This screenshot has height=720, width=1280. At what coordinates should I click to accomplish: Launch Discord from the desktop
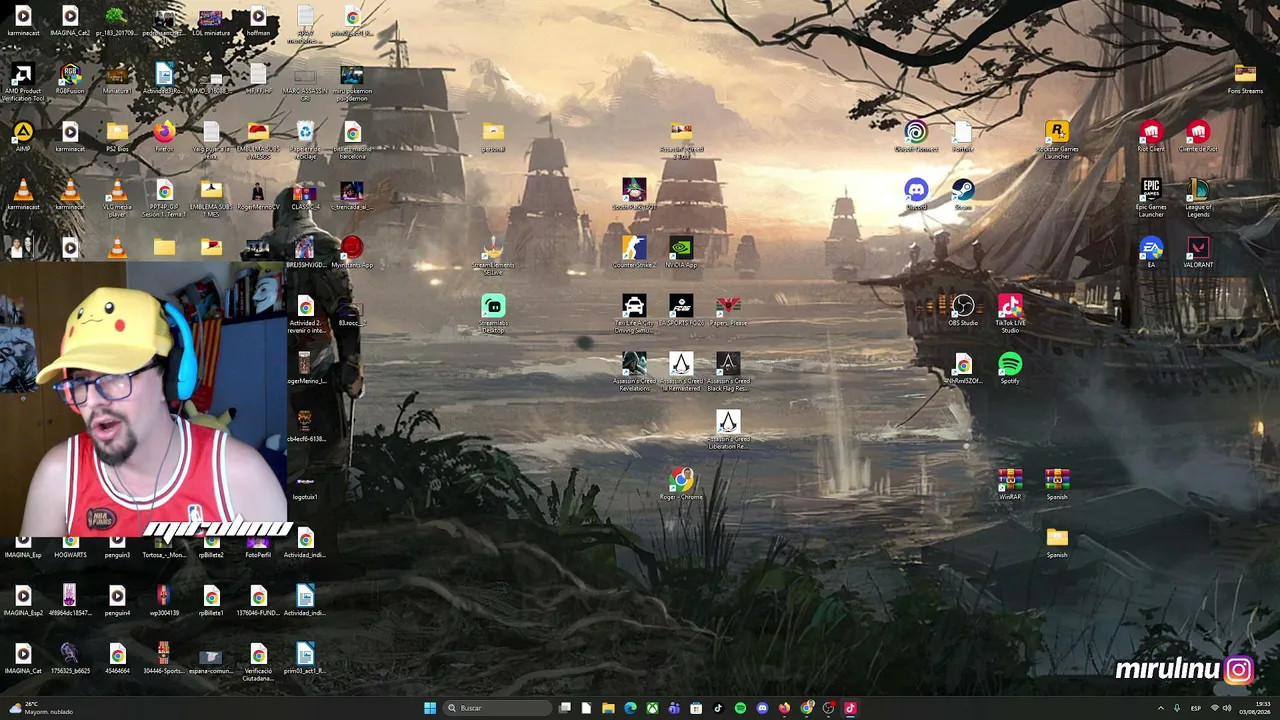pyautogui.click(x=916, y=195)
